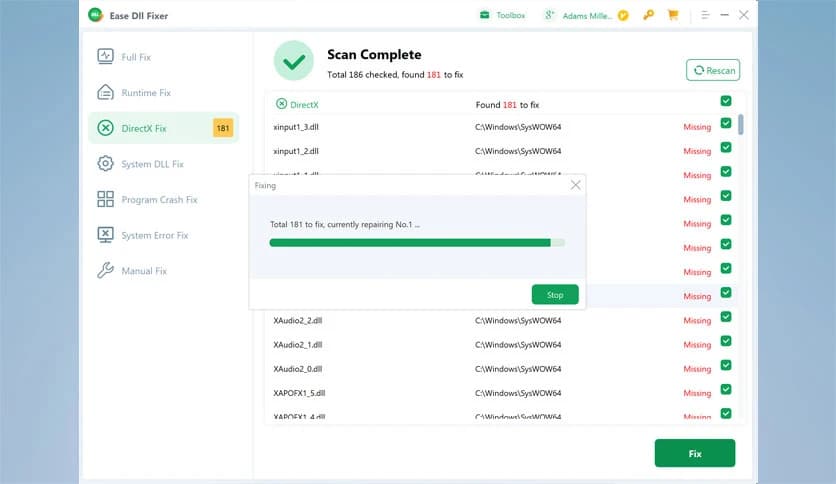Click Missing status for XAudio2_0.dll

[x=697, y=369]
